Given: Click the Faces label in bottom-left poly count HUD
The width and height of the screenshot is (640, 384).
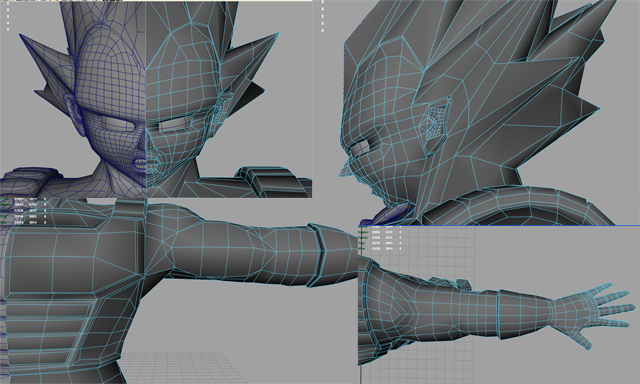Looking at the screenshot, I should tap(4, 211).
